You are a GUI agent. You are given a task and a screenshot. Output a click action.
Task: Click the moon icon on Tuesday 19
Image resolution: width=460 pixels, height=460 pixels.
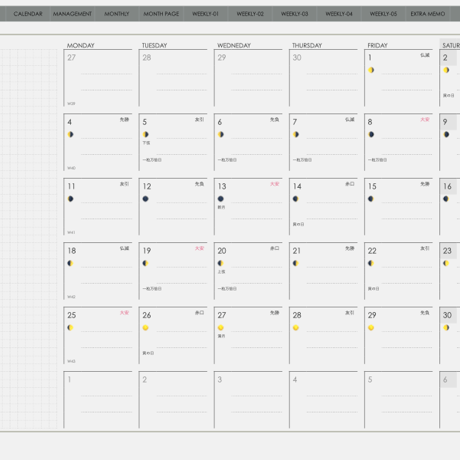(145, 263)
